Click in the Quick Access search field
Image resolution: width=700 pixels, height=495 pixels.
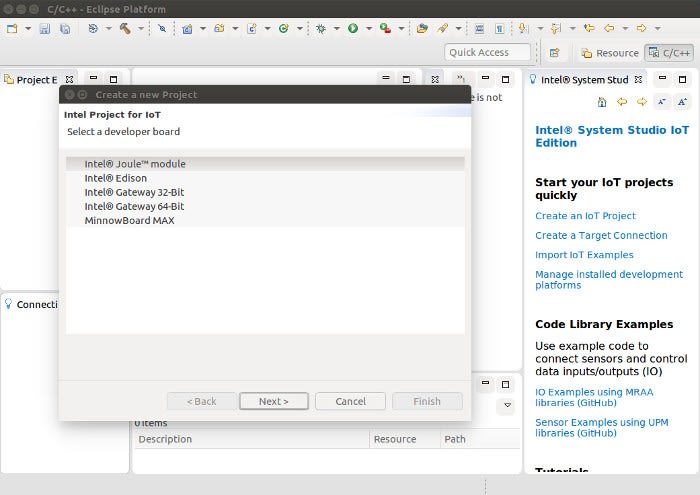(488, 53)
